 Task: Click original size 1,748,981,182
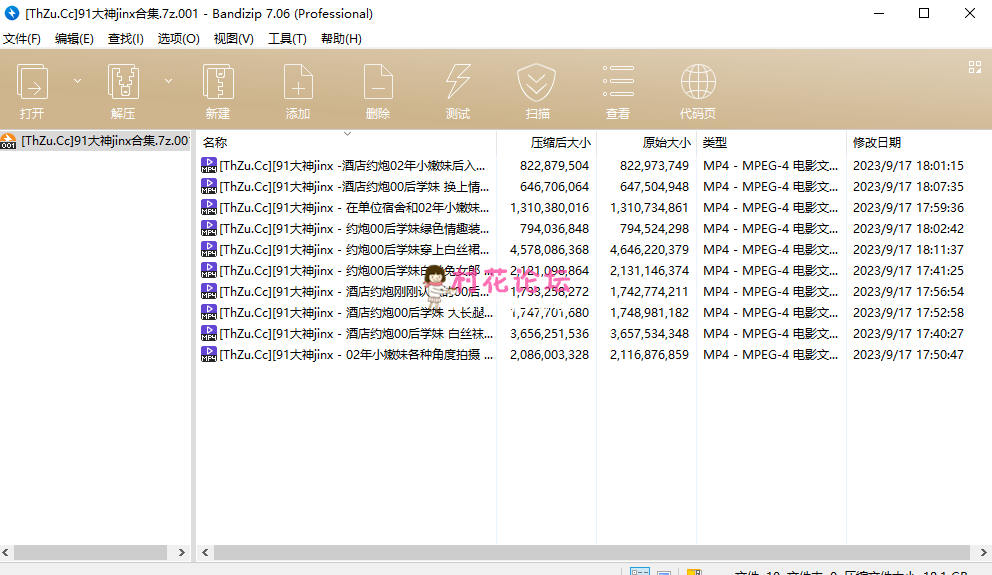coord(649,312)
